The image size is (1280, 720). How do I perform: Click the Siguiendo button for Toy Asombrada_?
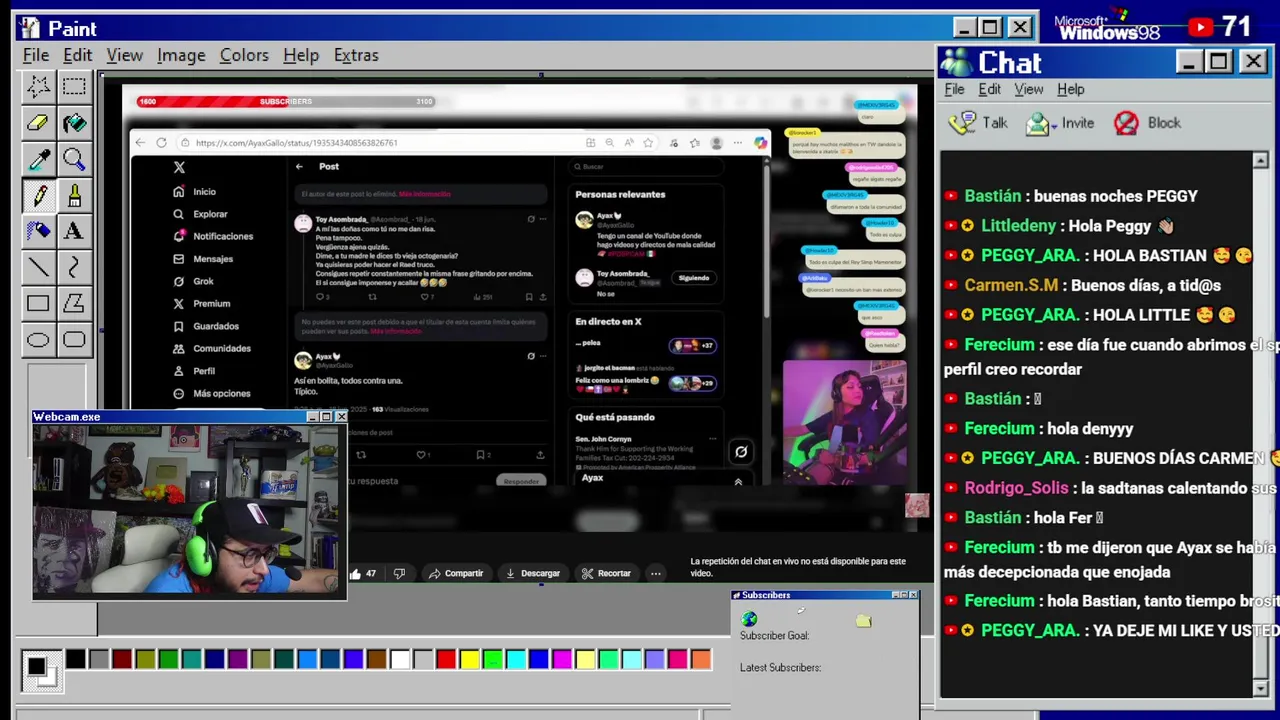[693, 278]
